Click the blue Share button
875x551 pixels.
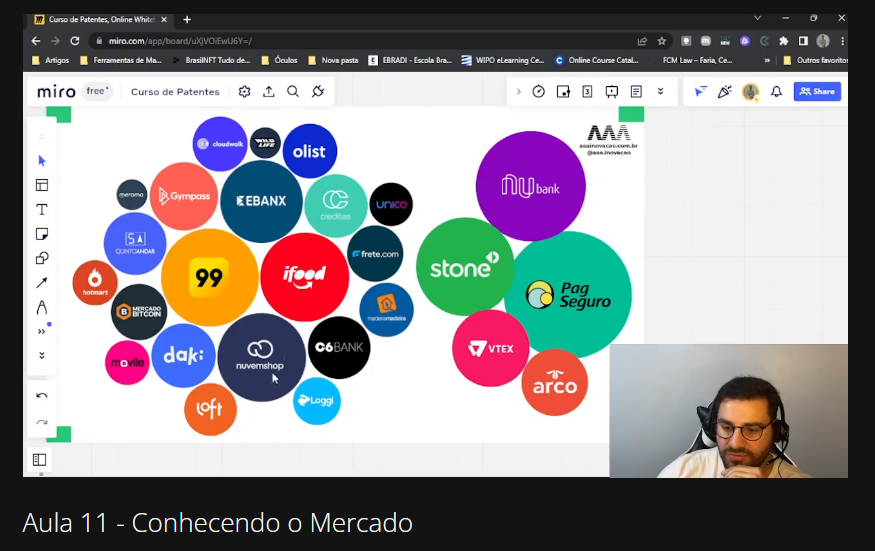[817, 92]
